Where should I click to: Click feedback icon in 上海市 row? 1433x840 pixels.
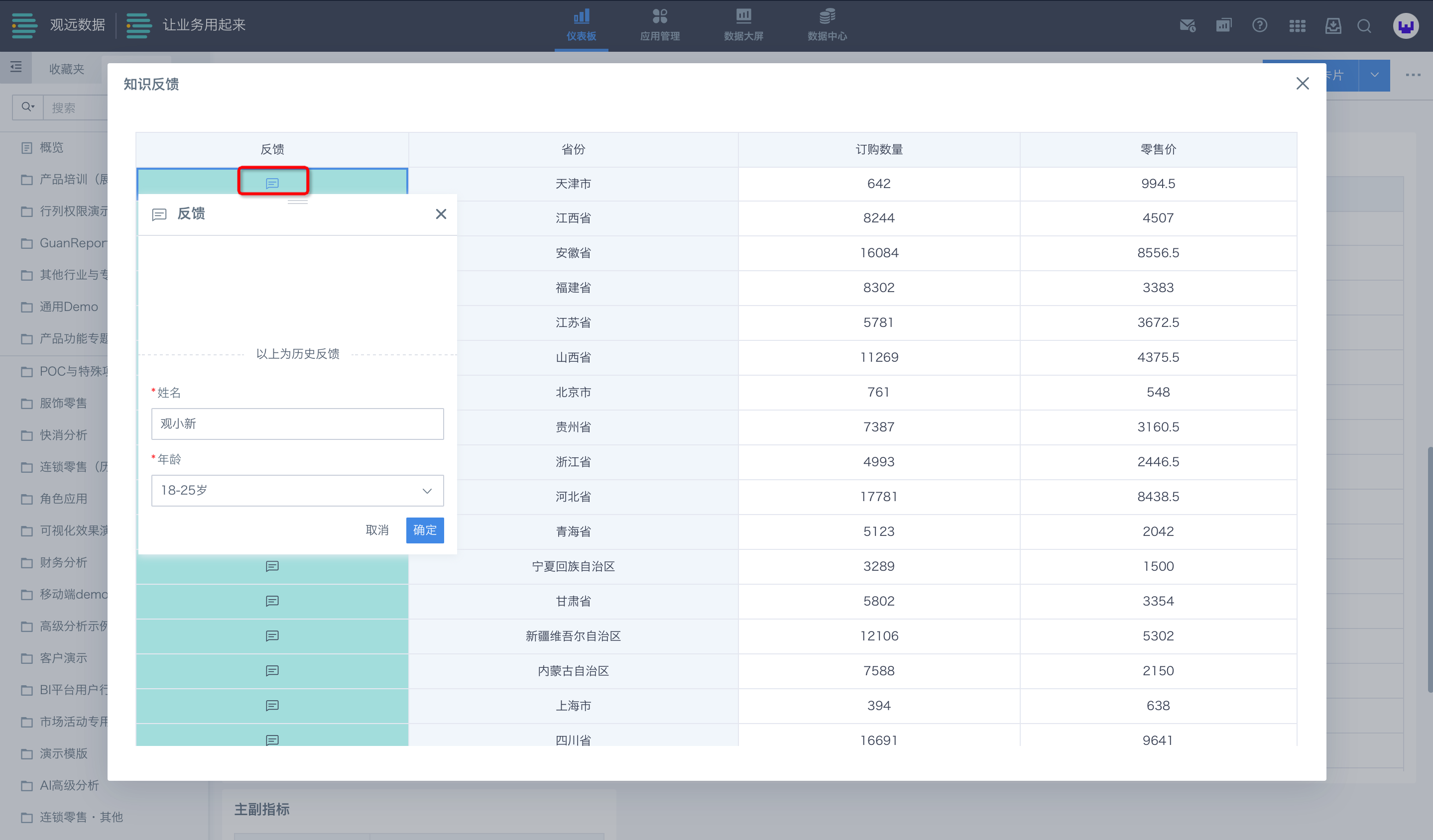coord(272,705)
